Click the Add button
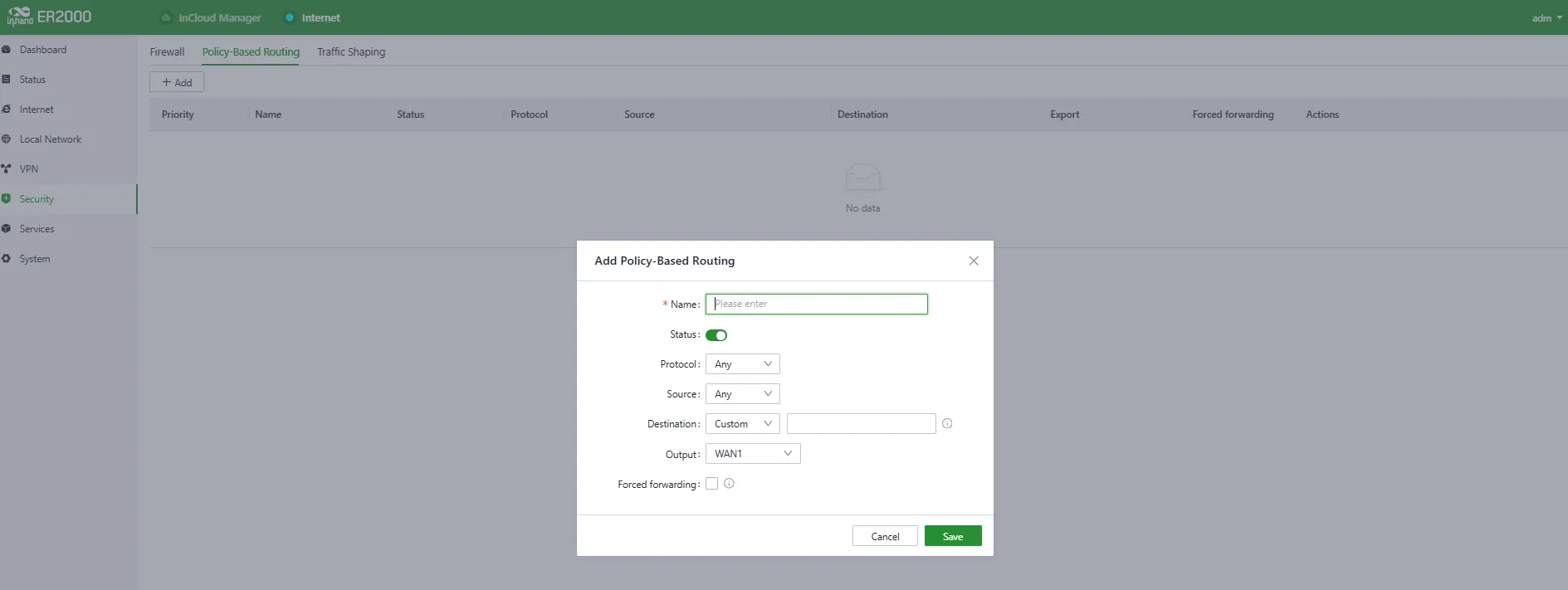The width and height of the screenshot is (1568, 590). 177,82
